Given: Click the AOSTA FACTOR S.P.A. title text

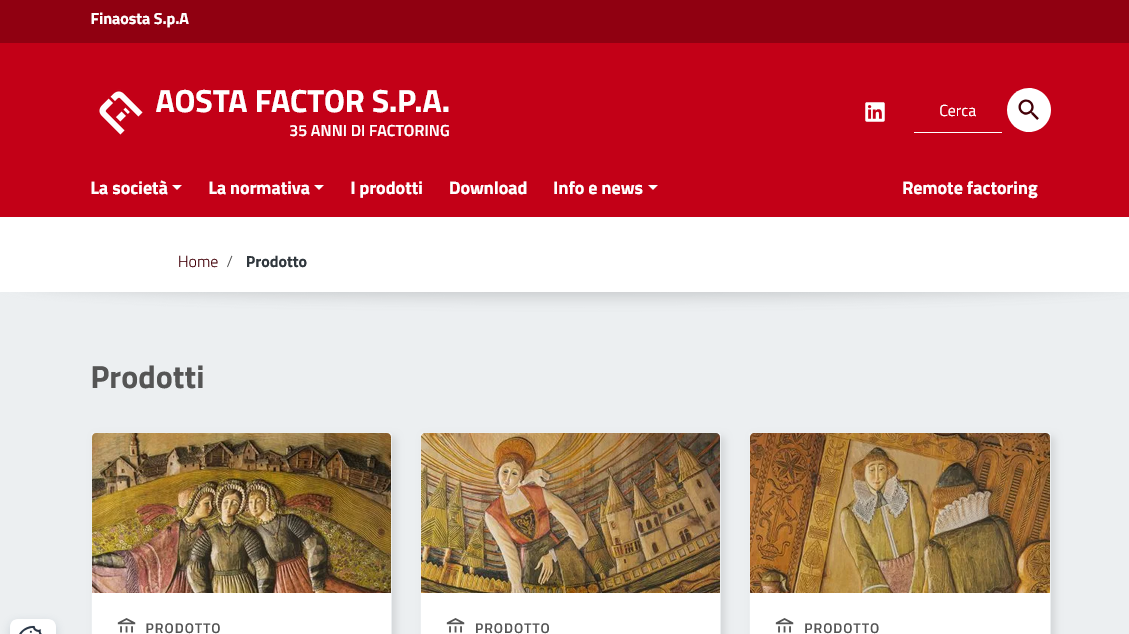Looking at the screenshot, I should [302, 101].
